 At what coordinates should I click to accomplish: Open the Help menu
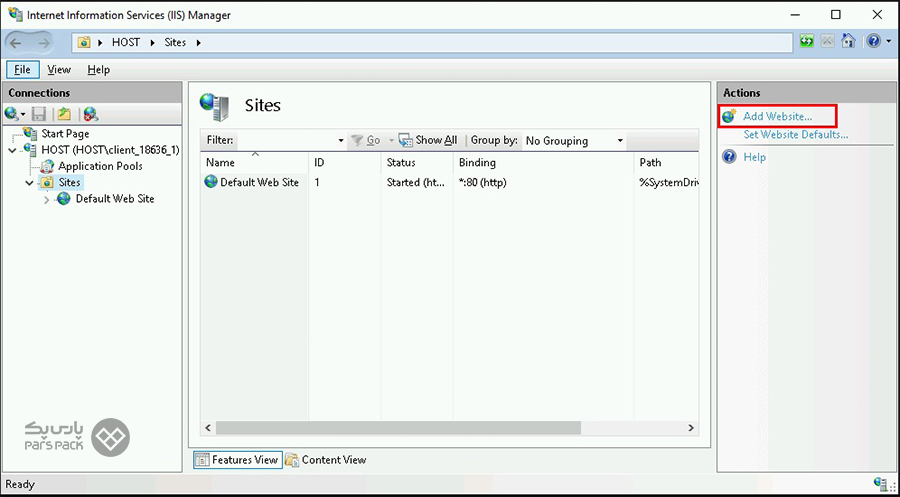point(99,69)
